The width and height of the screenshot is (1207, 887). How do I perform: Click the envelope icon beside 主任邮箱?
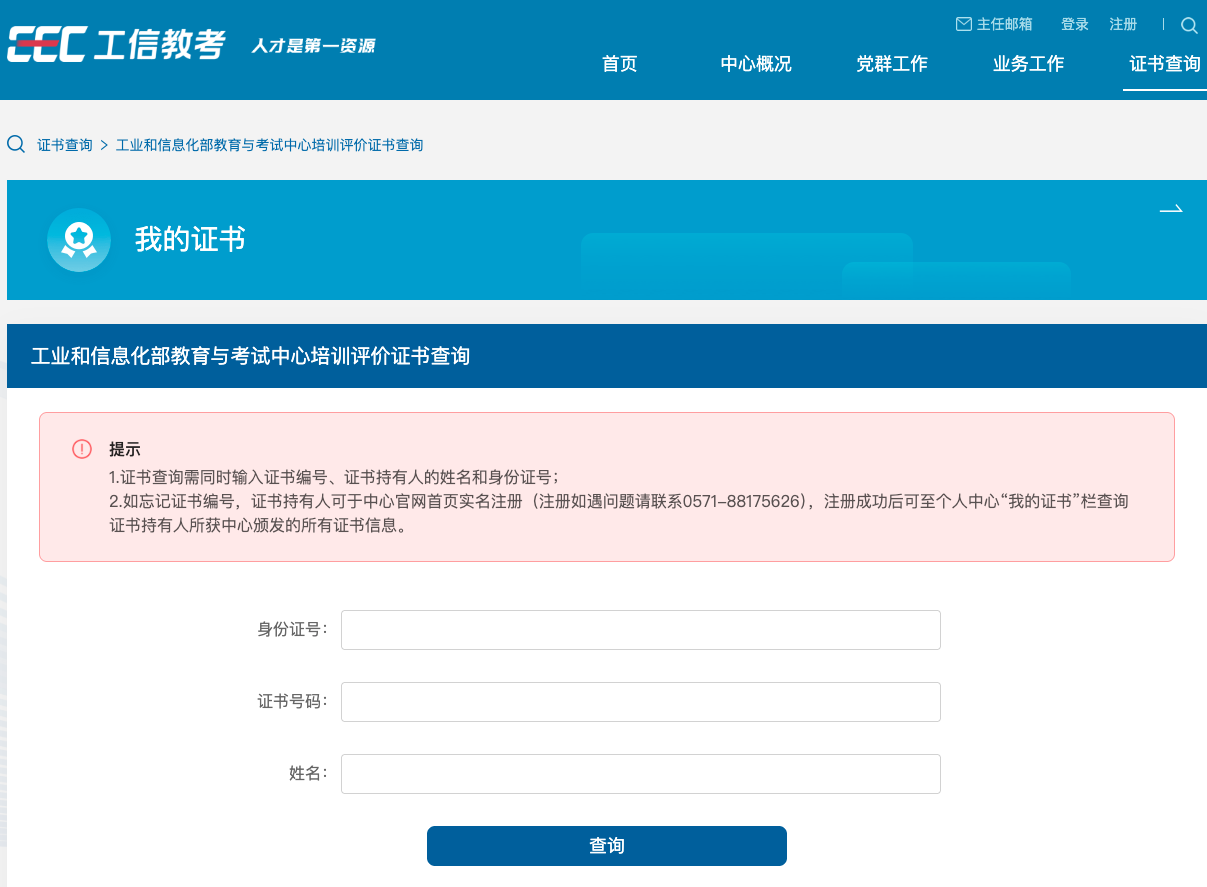click(964, 24)
